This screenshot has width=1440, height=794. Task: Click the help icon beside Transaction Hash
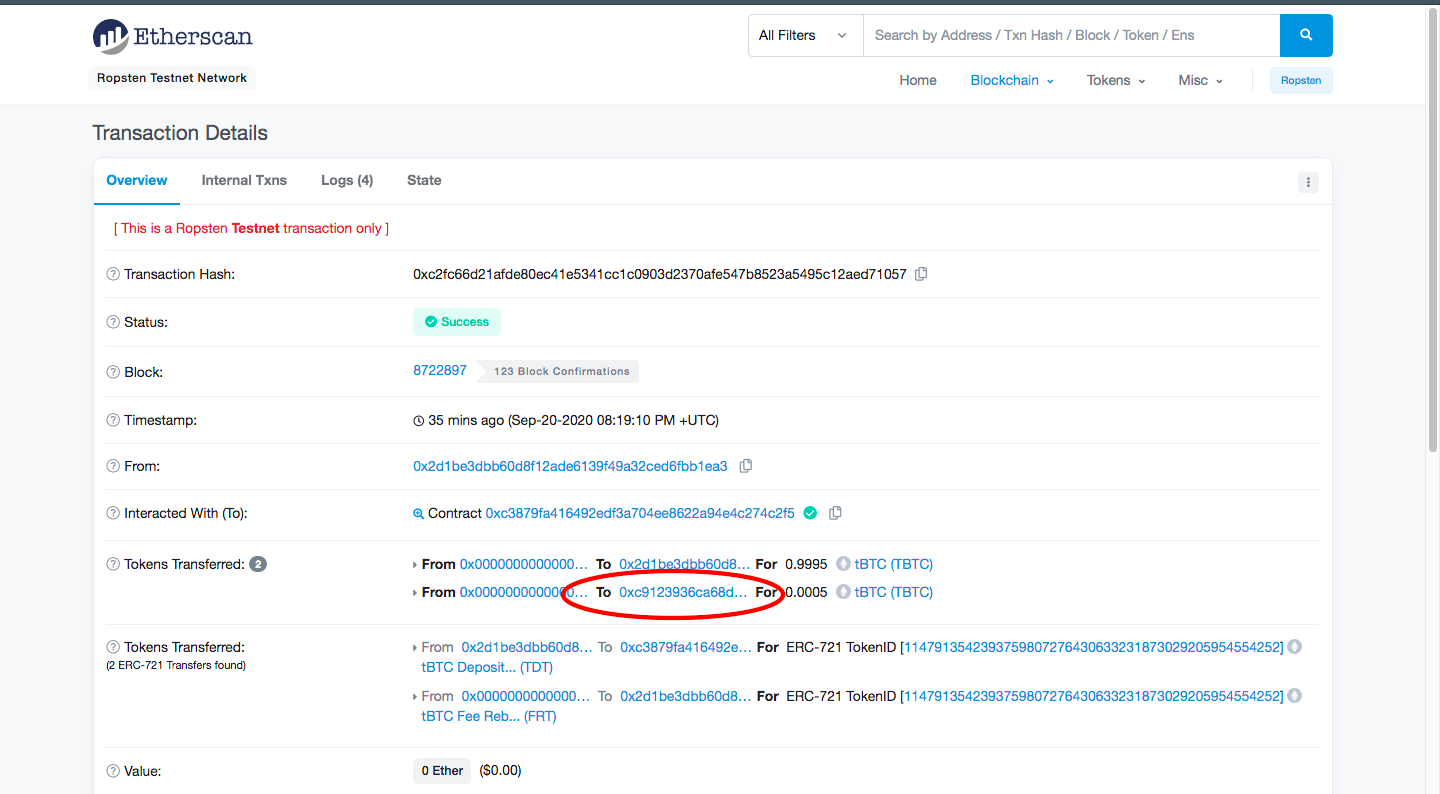click(x=113, y=274)
